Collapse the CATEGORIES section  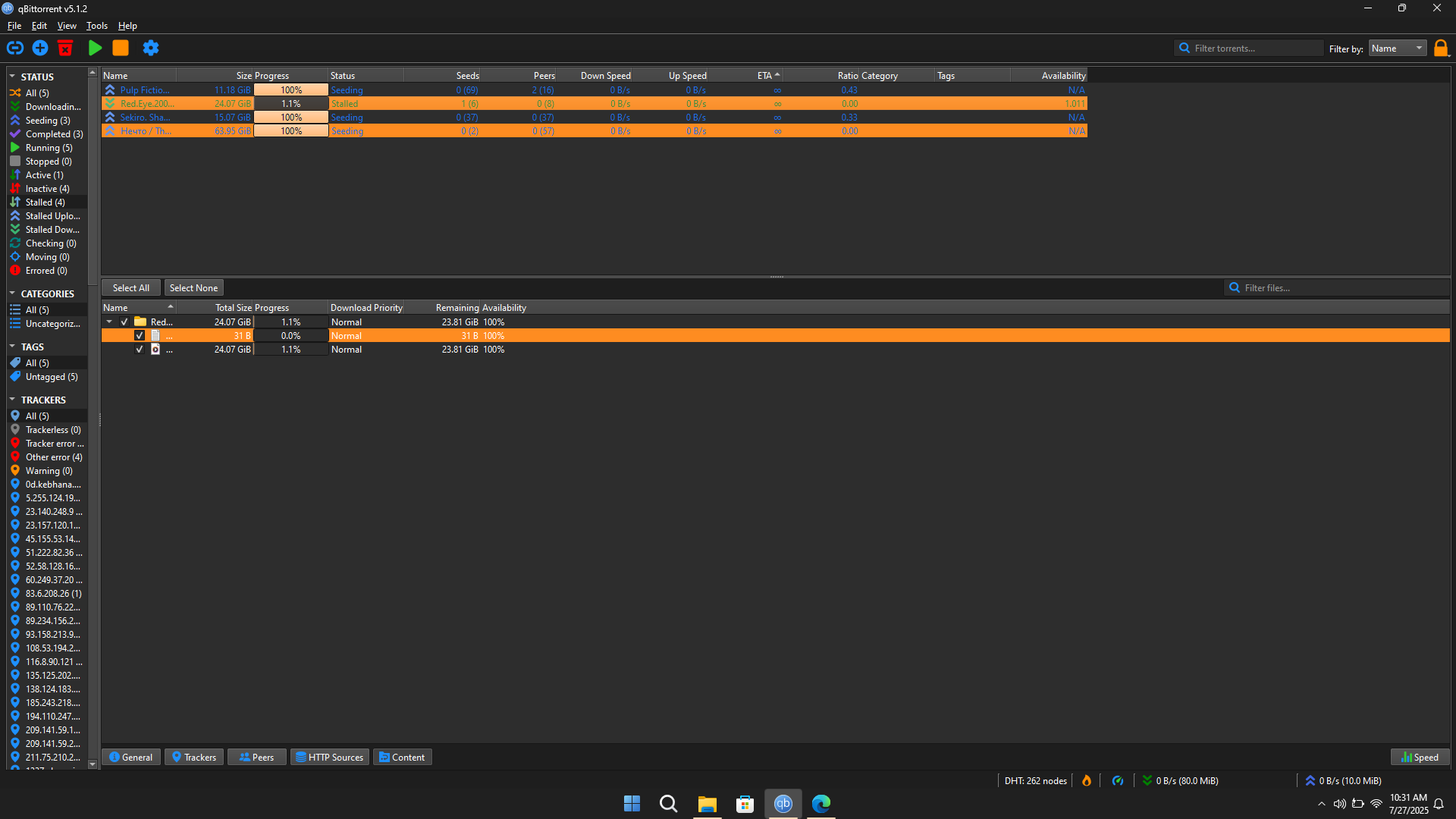[x=12, y=293]
